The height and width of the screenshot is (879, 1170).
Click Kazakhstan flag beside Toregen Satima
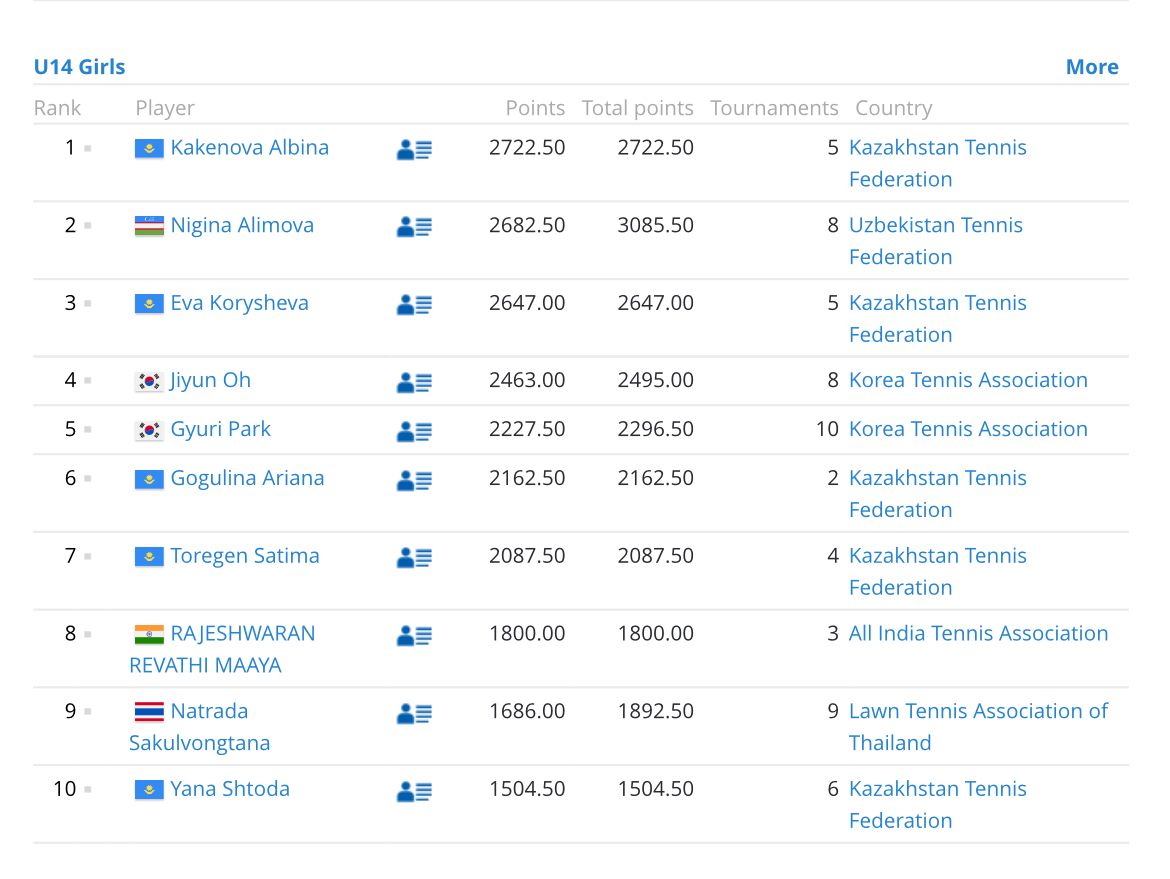click(x=149, y=557)
